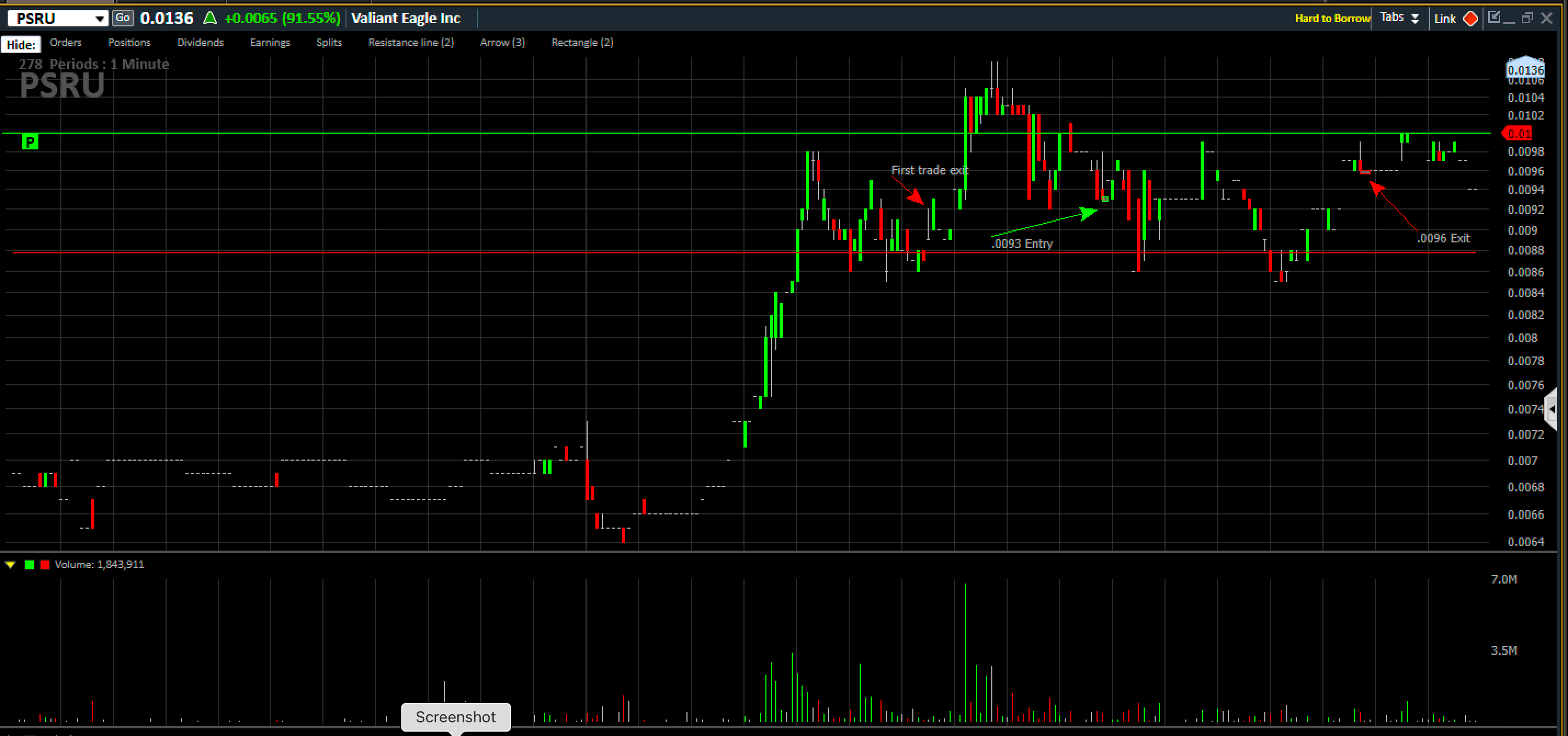Toggle Resistance line (2) visibility

coord(411,43)
